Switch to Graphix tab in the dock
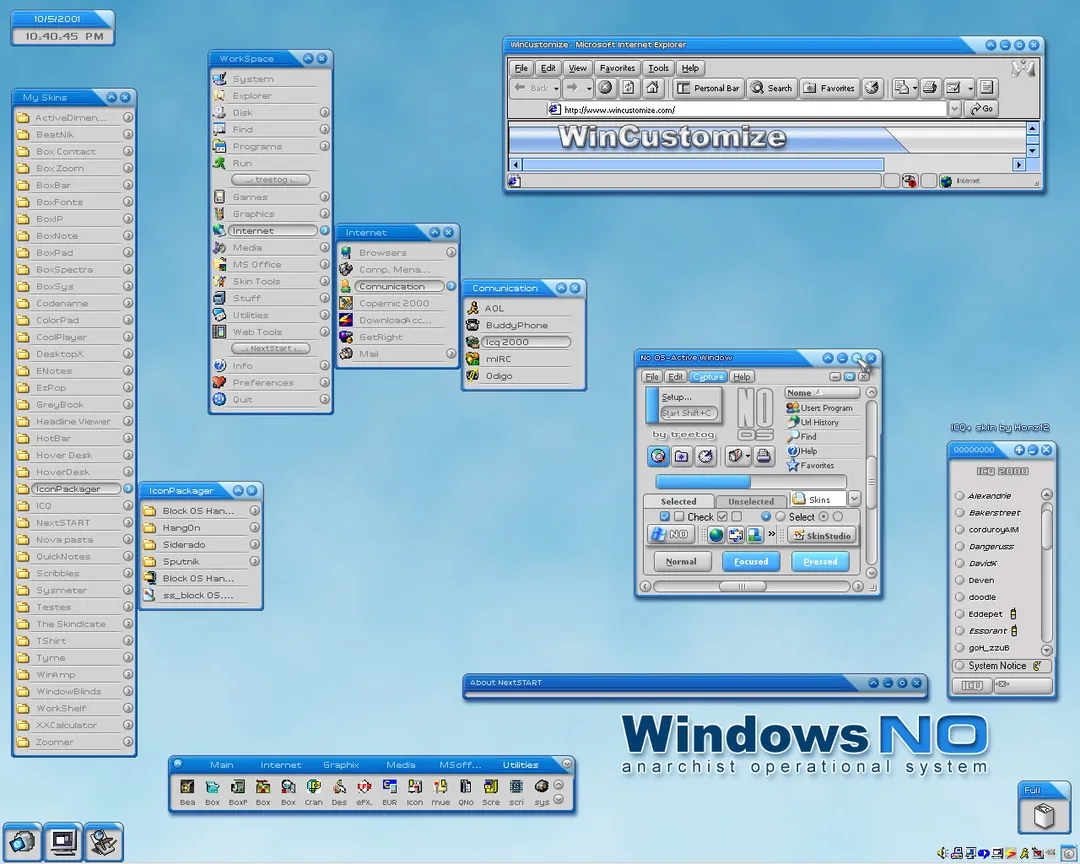Screen dimensions: 1080x864 pos(341,765)
